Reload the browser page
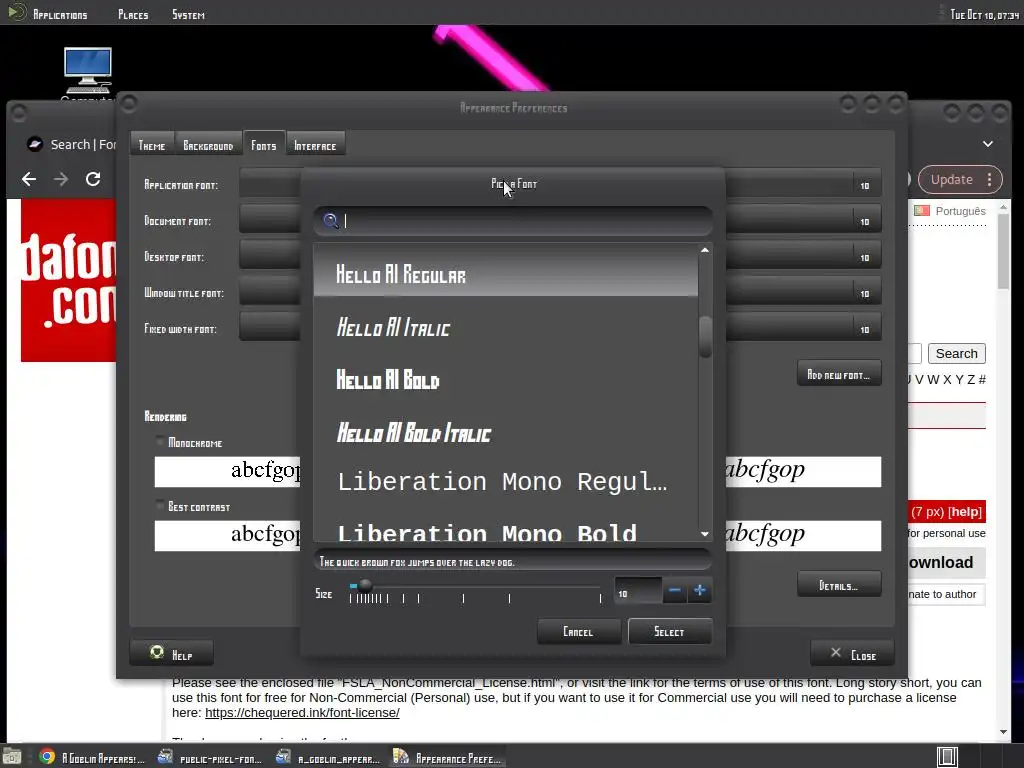This screenshot has width=1024, height=768. point(93,179)
